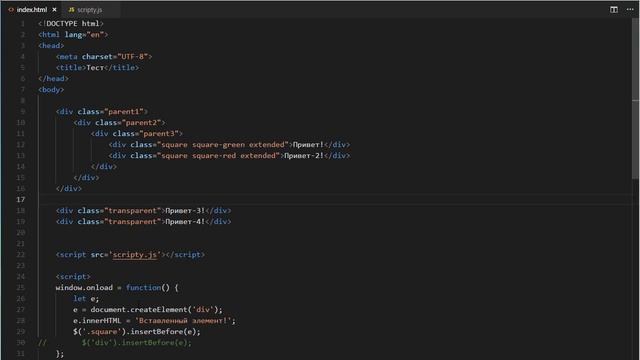Click the closing head tag
The height and width of the screenshot is (360, 640).
(x=53, y=79)
